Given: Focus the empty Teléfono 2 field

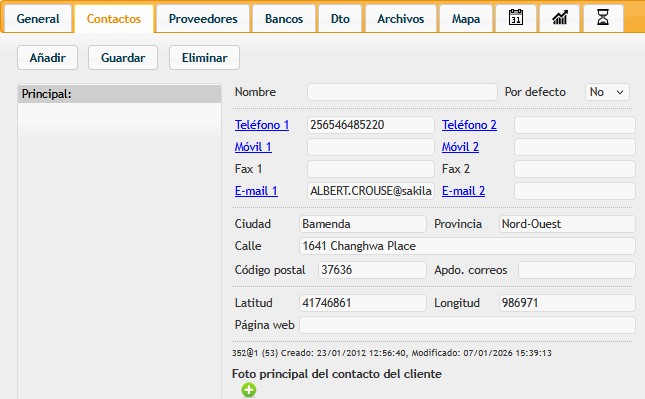Looking at the screenshot, I should tap(575, 125).
